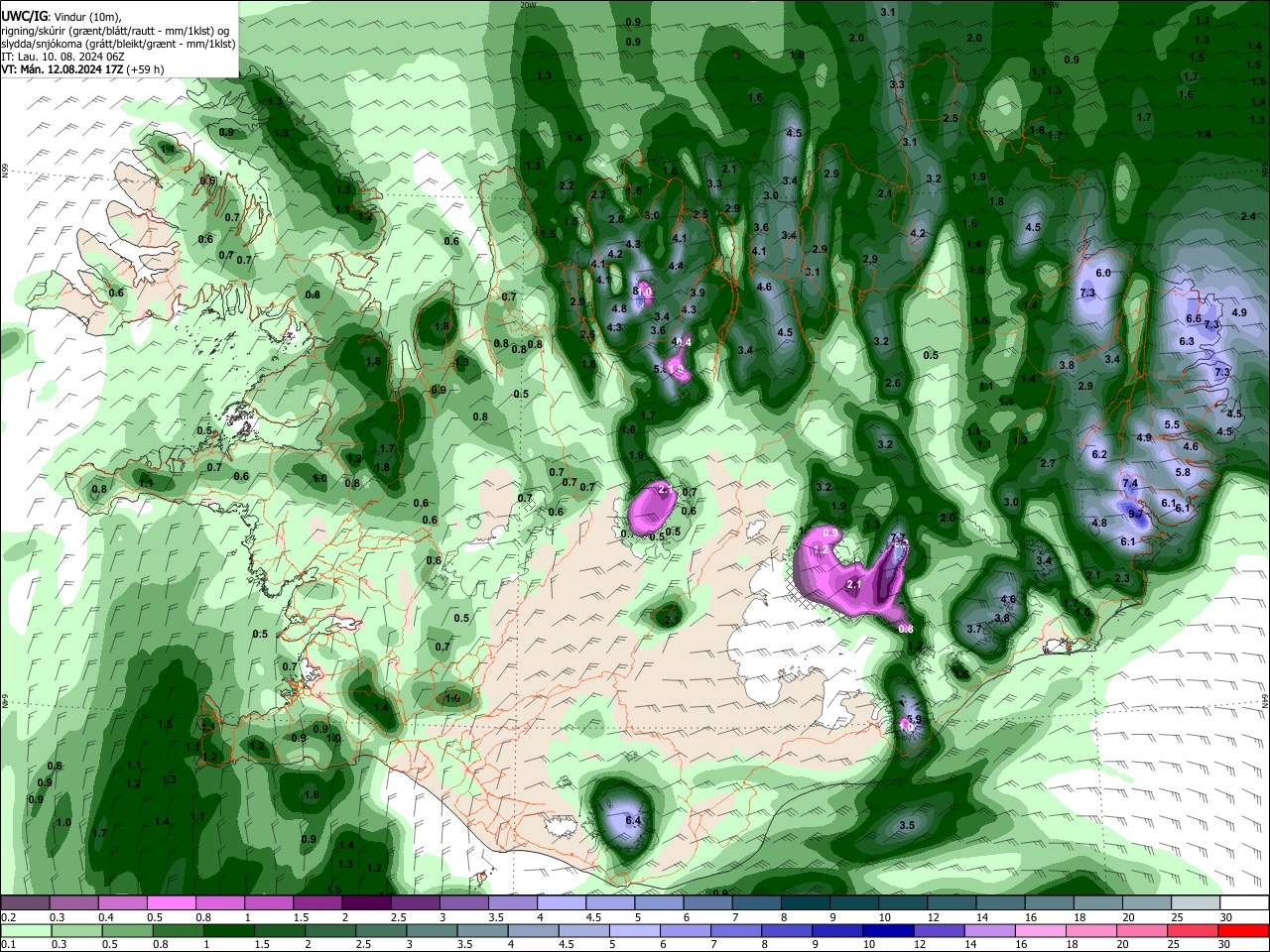Click the 'VT: Mán. 12.08.2024 17Z (+59 h)' text
This screenshot has height=952, width=1270.
point(83,69)
